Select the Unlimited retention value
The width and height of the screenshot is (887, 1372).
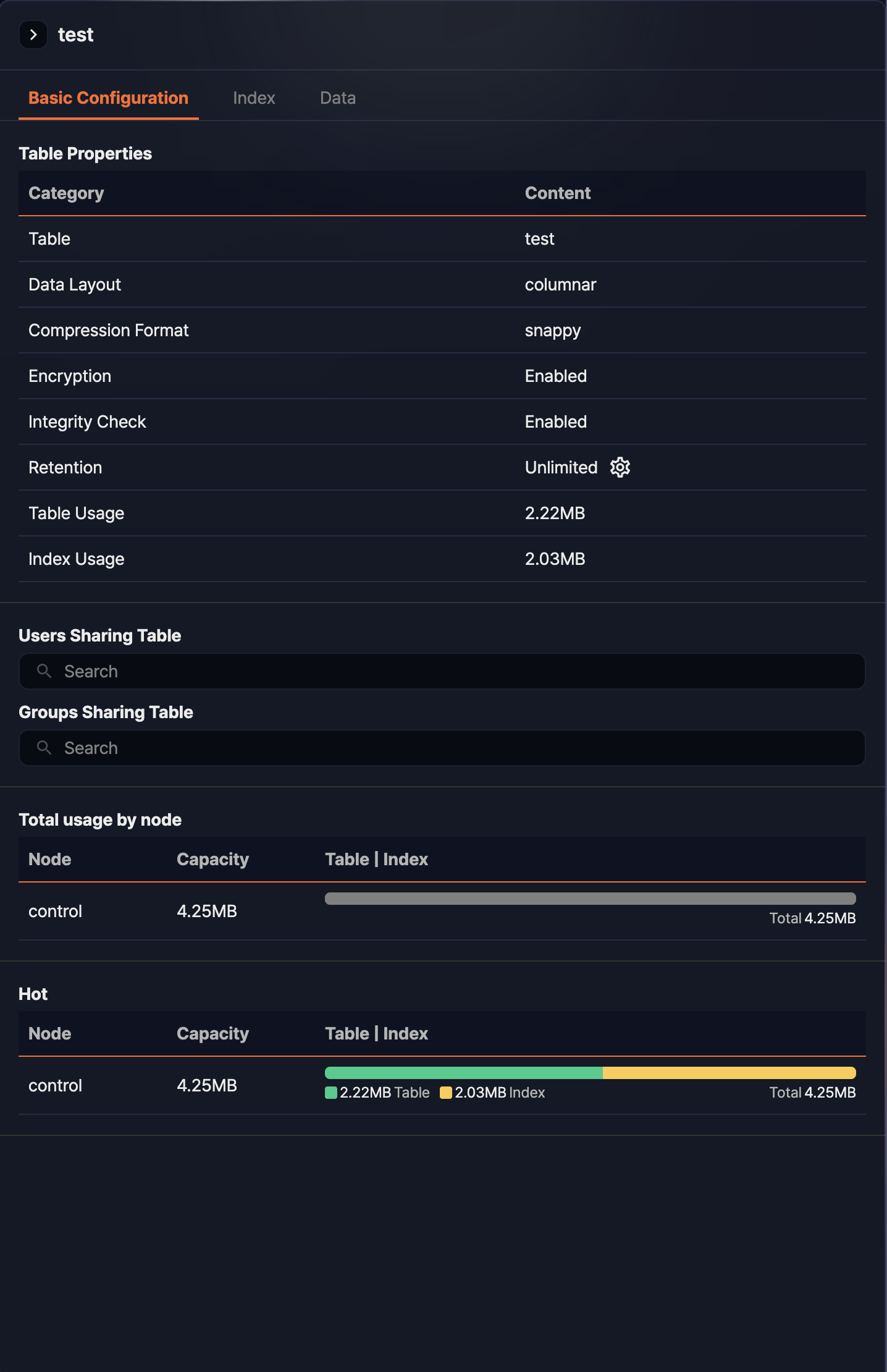561,468
